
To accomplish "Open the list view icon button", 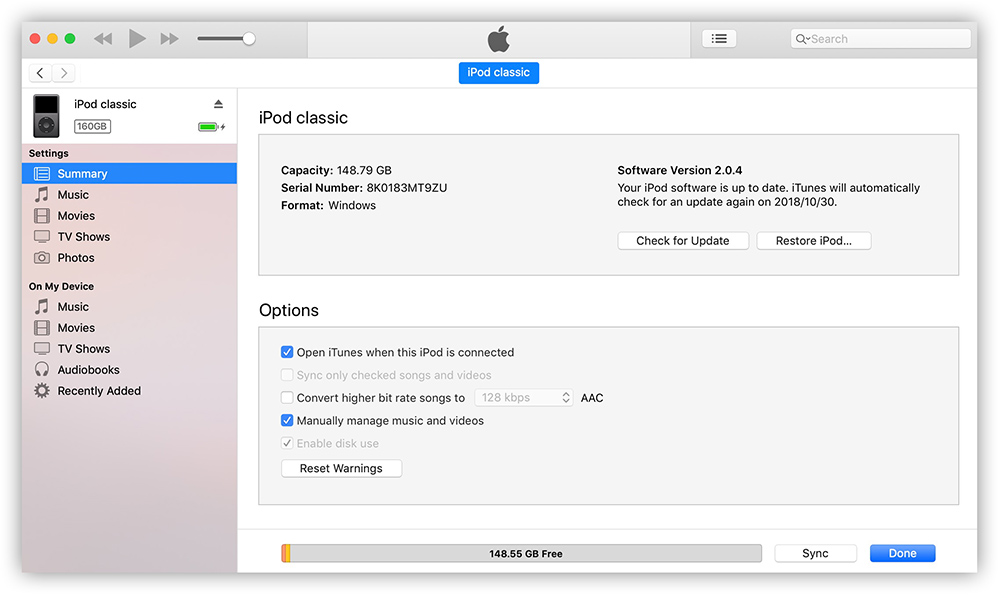I will click(x=718, y=39).
